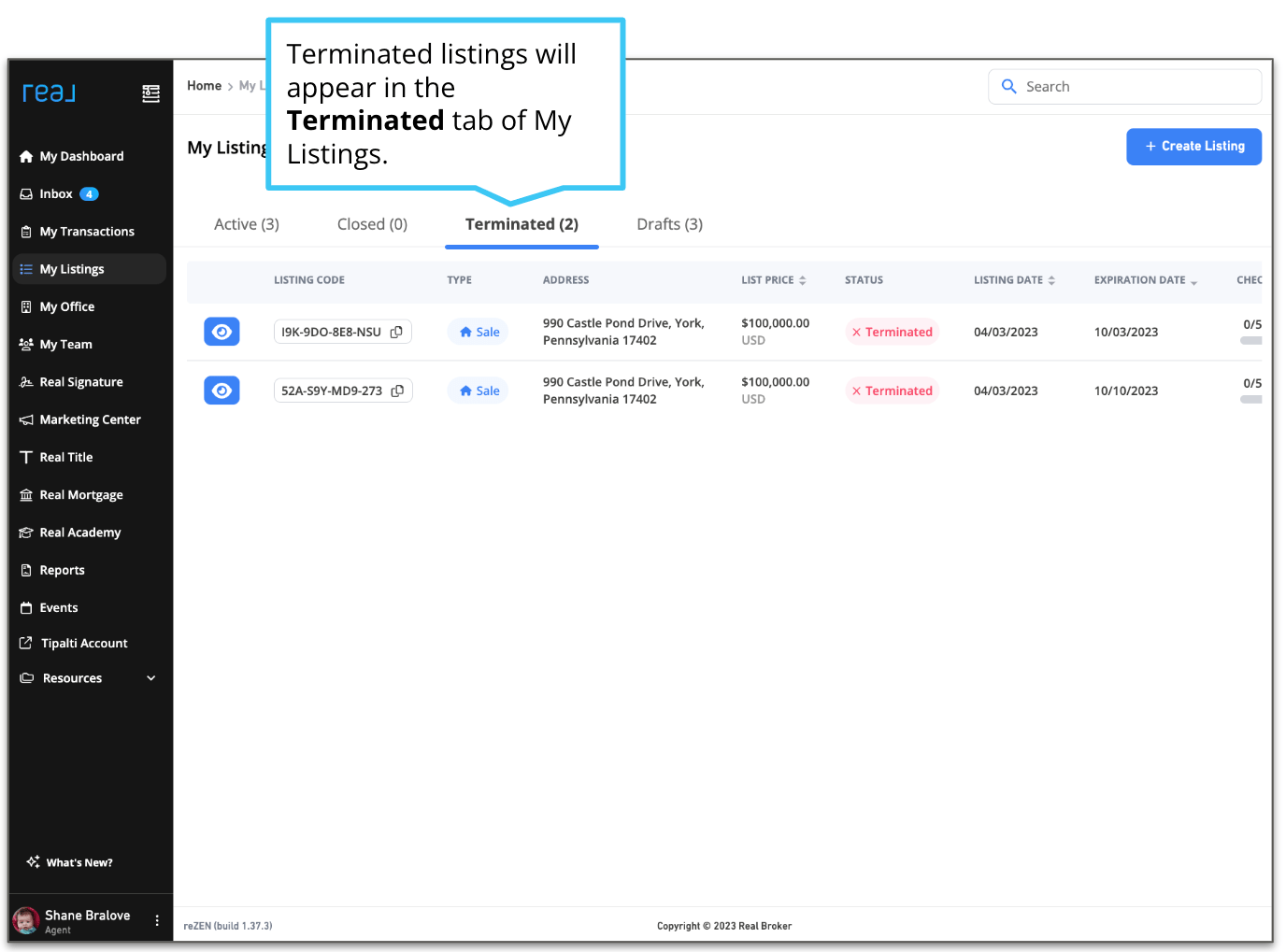Copy the listing code I9K-9DO-8E8-NSU
The height and width of the screenshot is (952, 1286).
(x=396, y=331)
